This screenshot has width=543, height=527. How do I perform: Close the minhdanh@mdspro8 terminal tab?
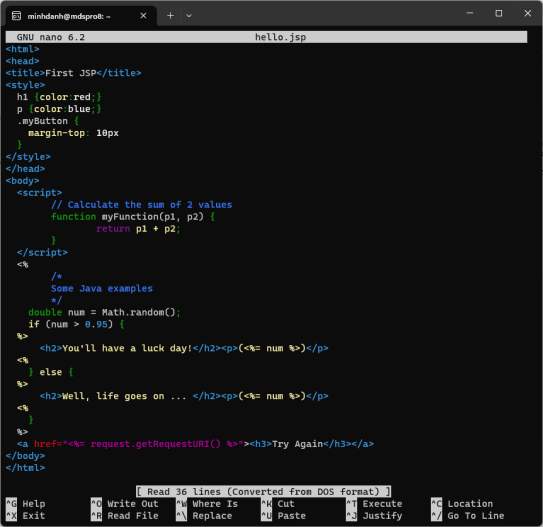[x=143, y=16]
